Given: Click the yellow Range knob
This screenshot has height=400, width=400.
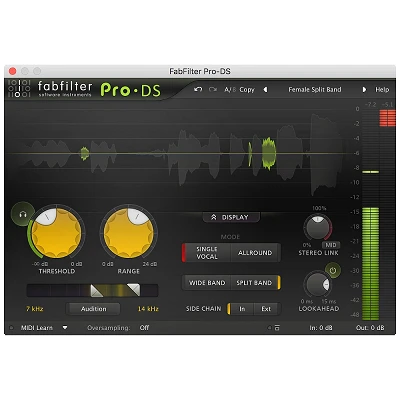Looking at the screenshot, I should pyautogui.click(x=129, y=233).
